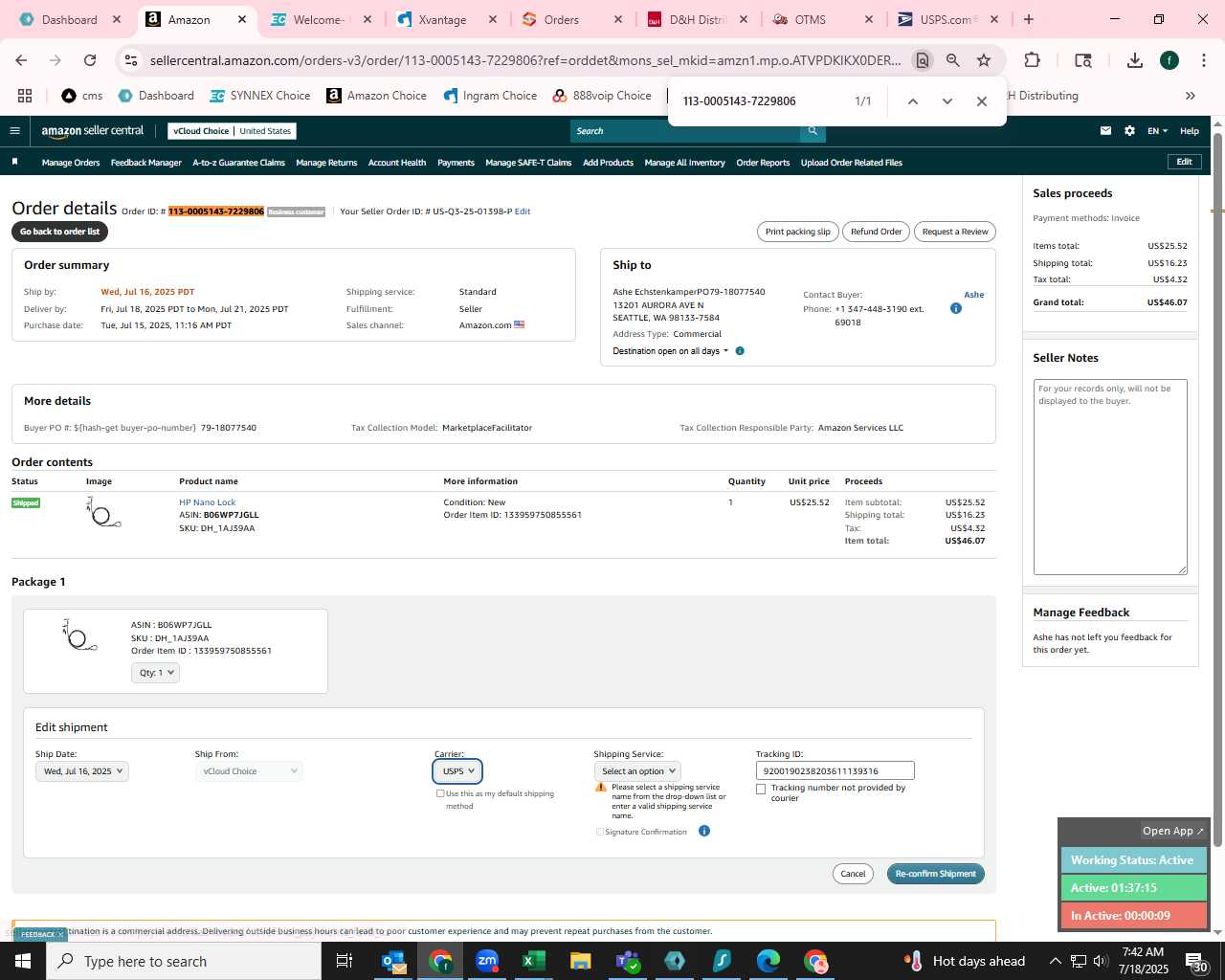Viewport: 1225px width, 980px height.
Task: Open Chrome downloads icon
Action: (1135, 60)
